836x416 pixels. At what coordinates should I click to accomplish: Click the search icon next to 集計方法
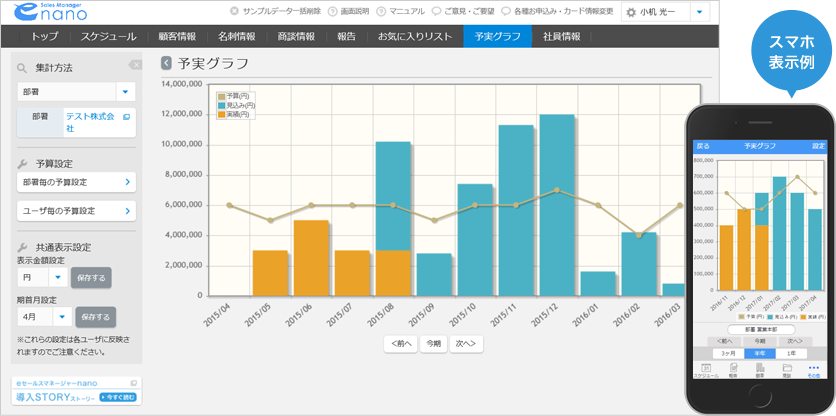pyautogui.click(x=22, y=68)
